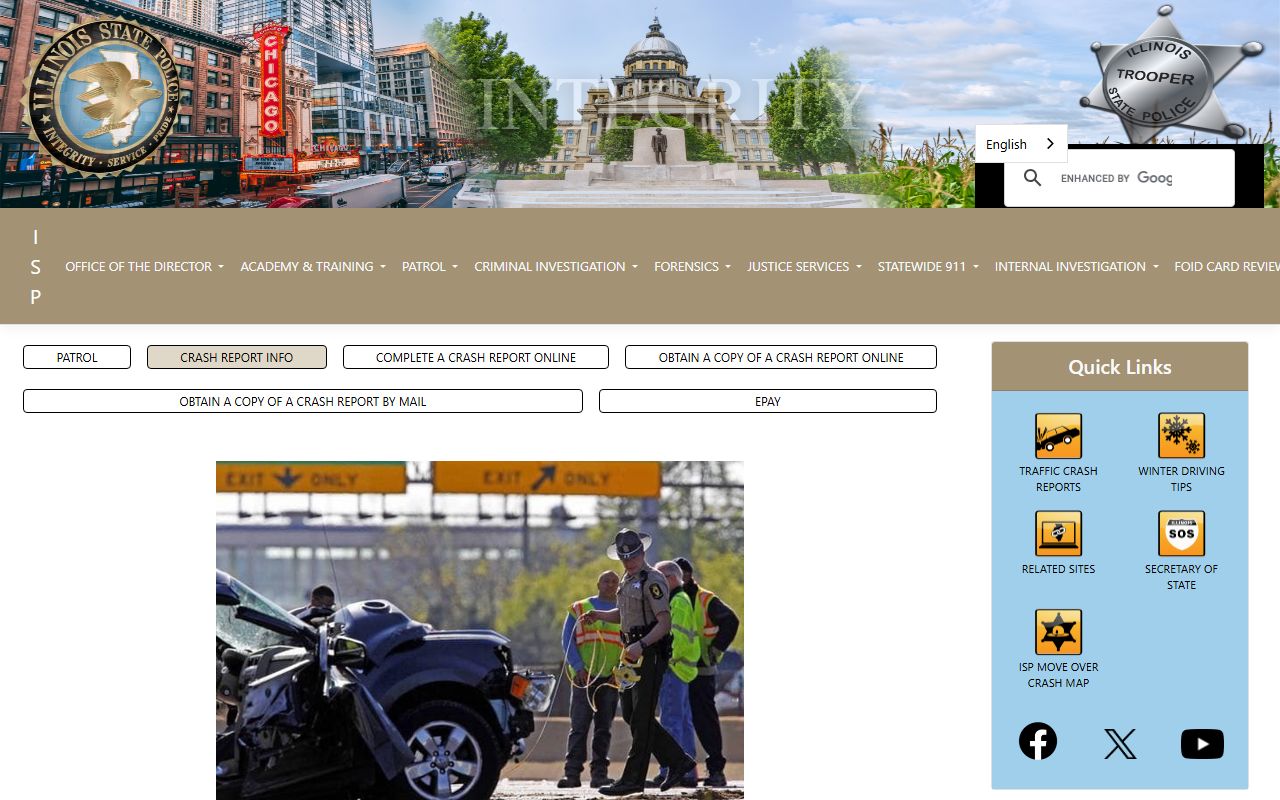Visit the ISP Facebook page icon

tap(1038, 741)
